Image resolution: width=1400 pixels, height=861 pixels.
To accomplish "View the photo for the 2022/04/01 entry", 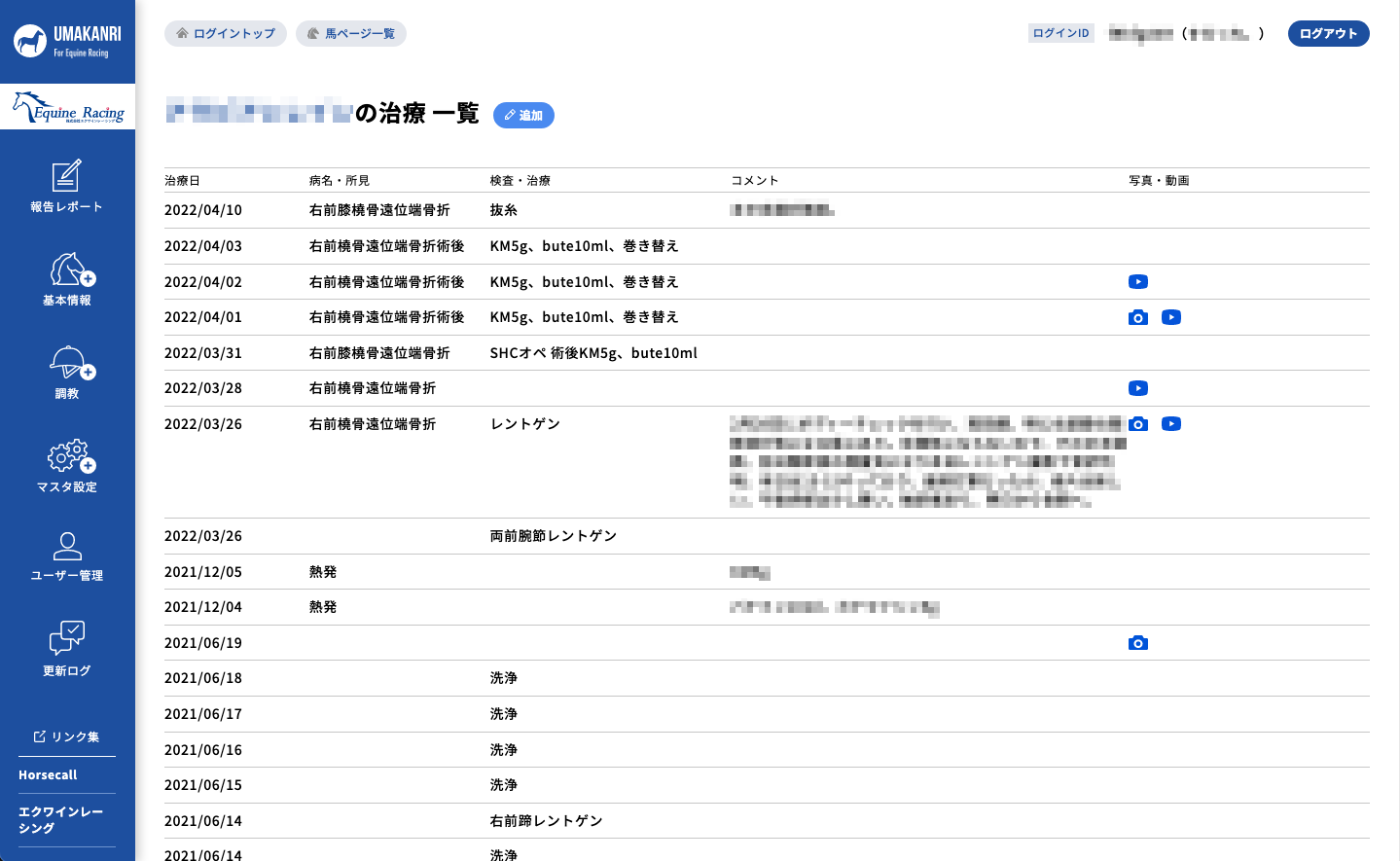I will [1138, 317].
